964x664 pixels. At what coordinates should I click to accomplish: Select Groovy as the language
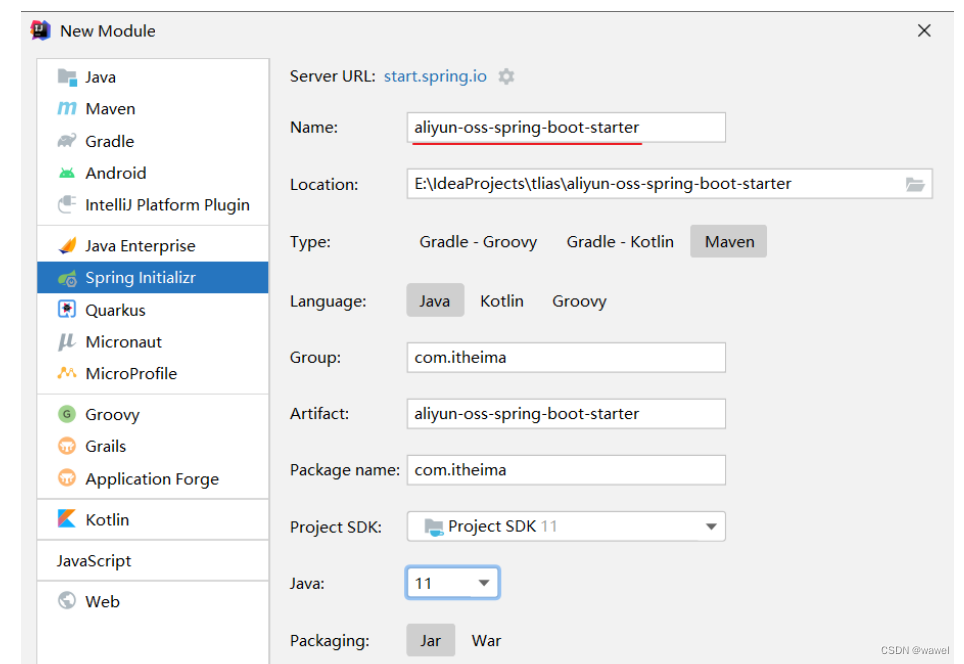[579, 301]
